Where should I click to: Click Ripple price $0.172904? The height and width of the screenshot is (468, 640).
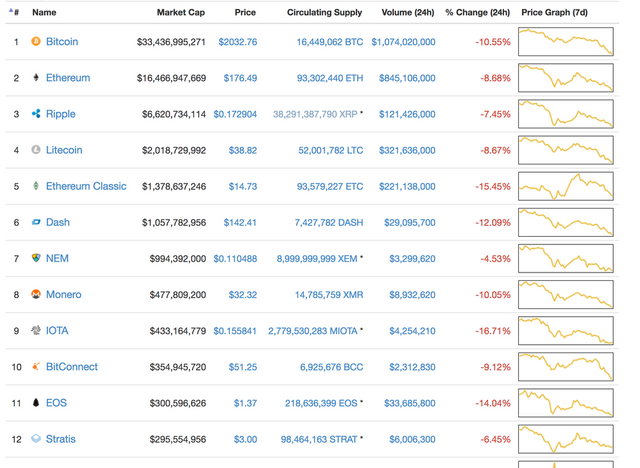click(235, 114)
